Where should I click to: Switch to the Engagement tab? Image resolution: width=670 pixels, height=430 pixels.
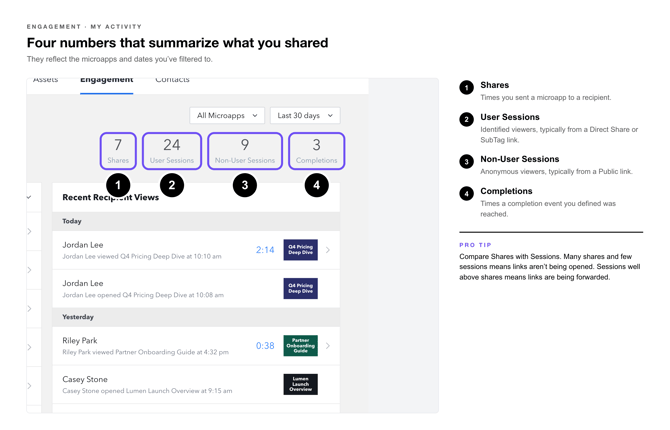coord(106,80)
